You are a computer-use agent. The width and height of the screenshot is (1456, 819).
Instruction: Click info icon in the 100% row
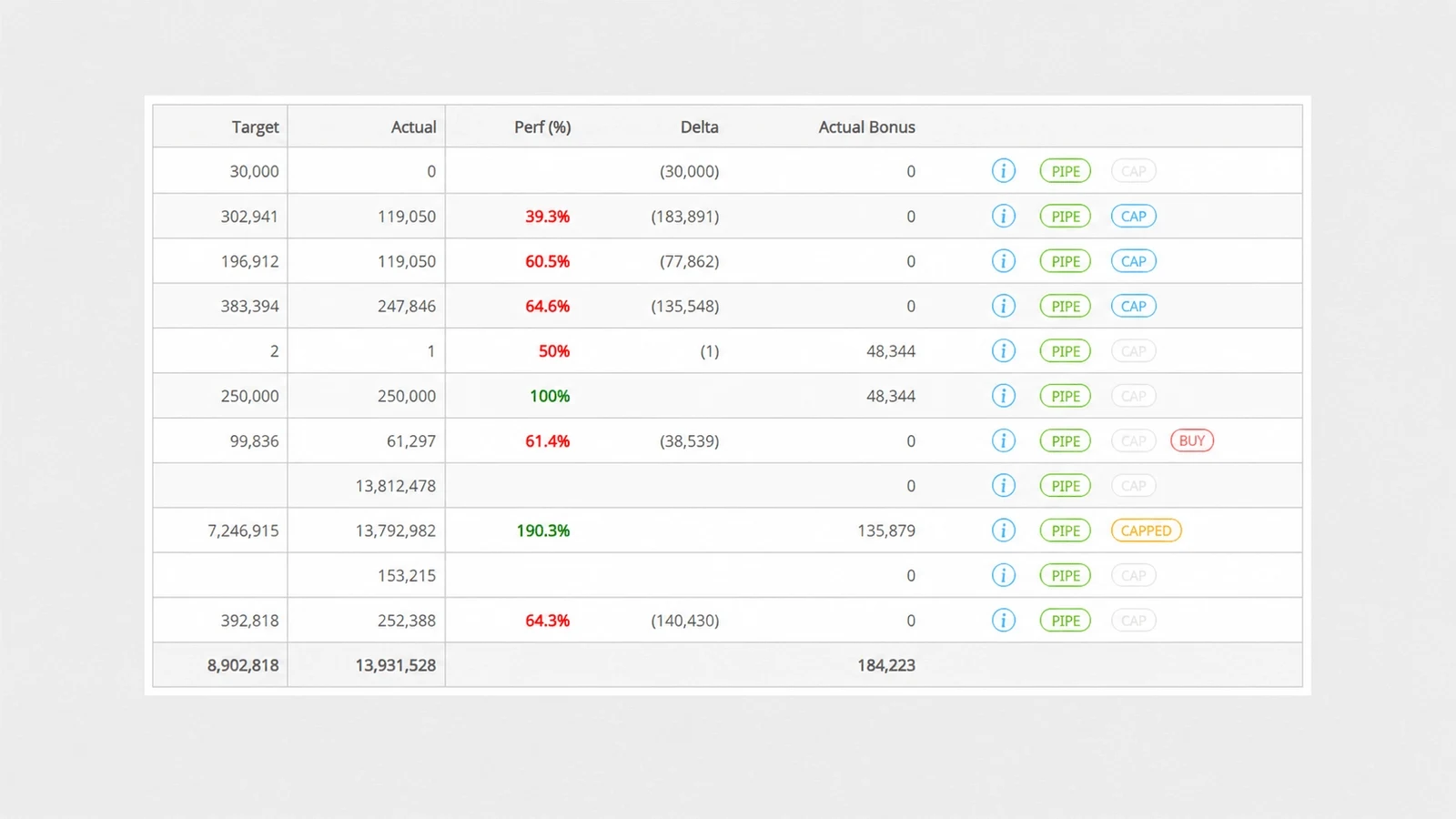pyautogui.click(x=1003, y=396)
